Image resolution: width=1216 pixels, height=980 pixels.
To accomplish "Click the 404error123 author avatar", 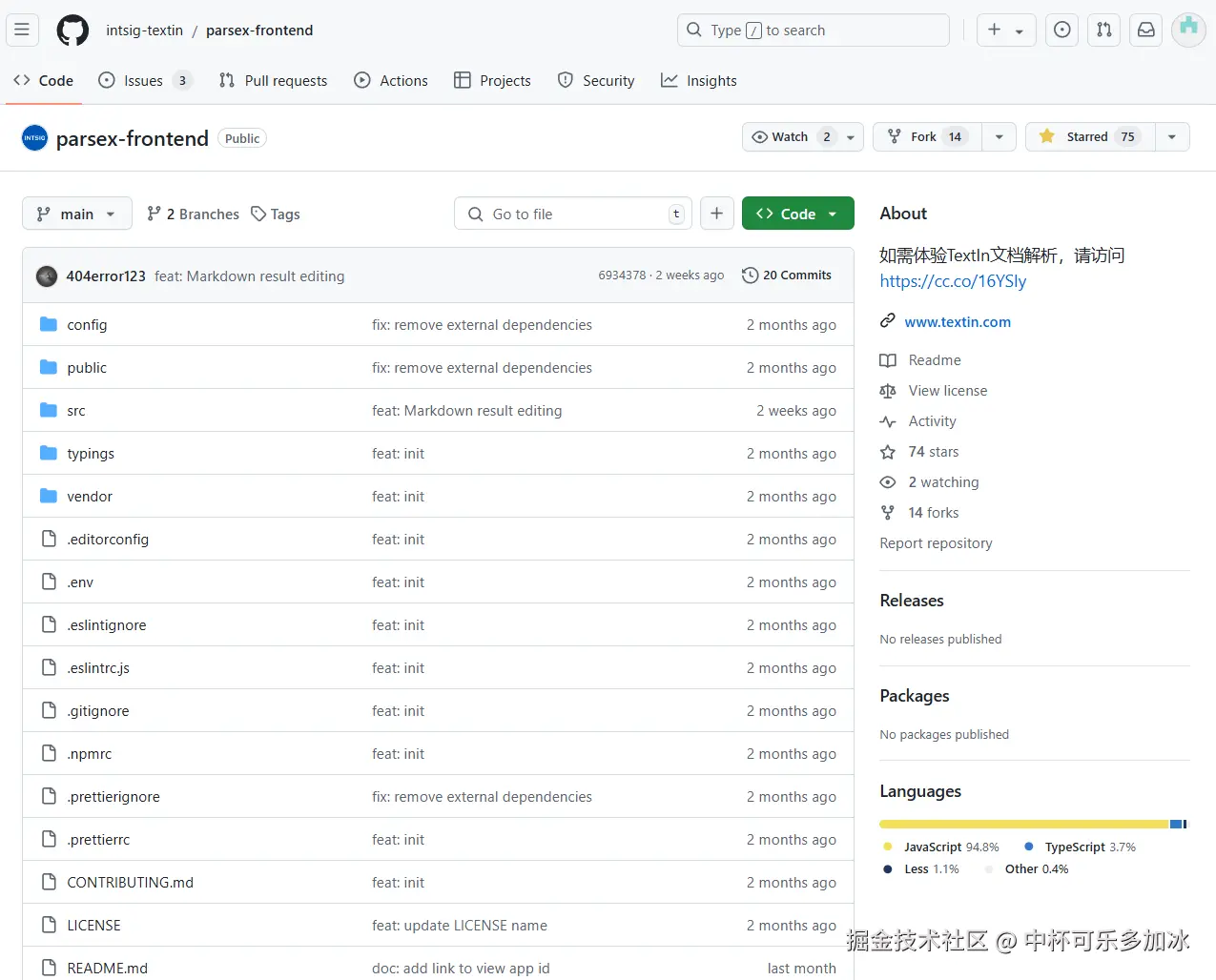I will (47, 276).
